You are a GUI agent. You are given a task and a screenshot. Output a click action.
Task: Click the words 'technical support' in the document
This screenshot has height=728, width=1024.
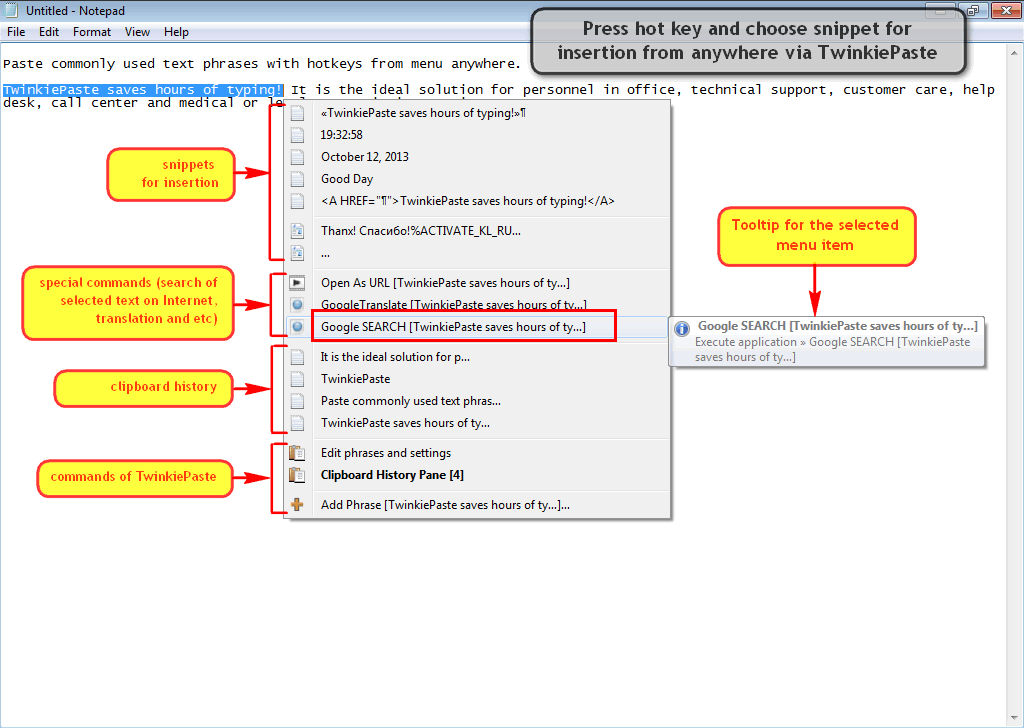coord(759,89)
